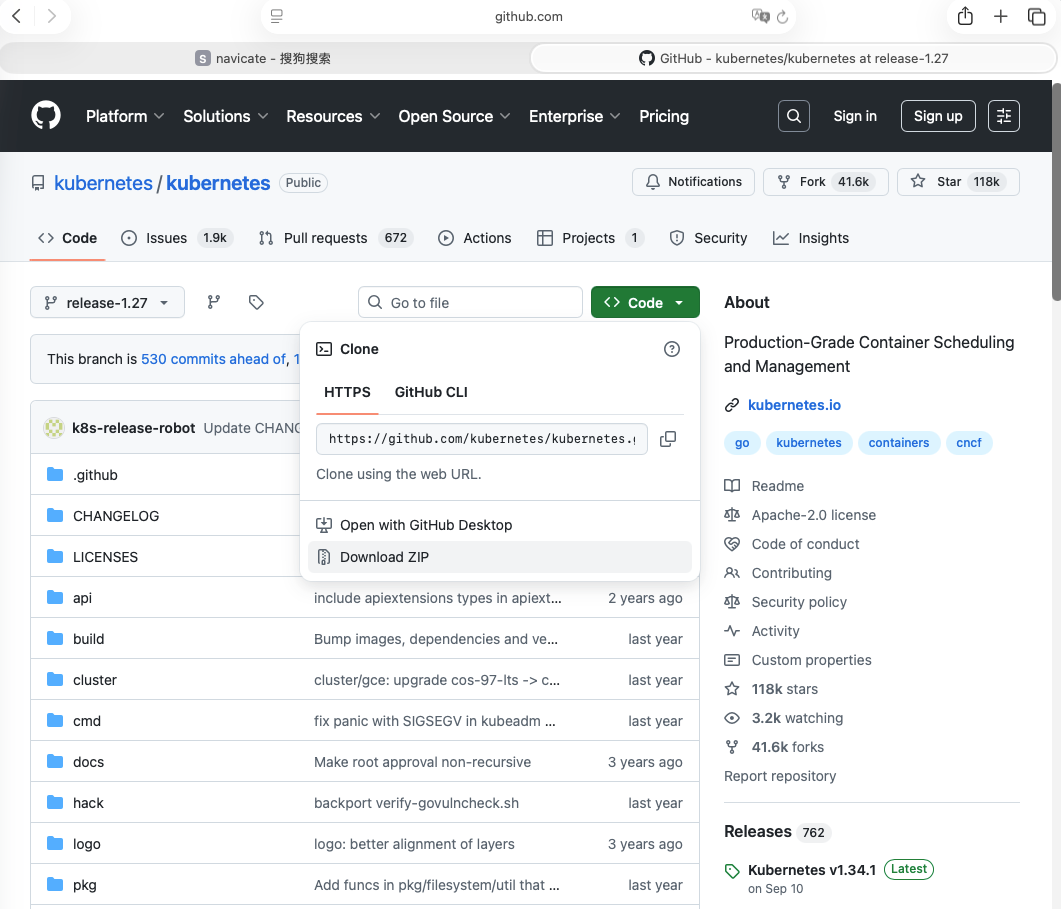Switch to the GitHub CLI clone tab
The image size is (1061, 909).
[431, 392]
